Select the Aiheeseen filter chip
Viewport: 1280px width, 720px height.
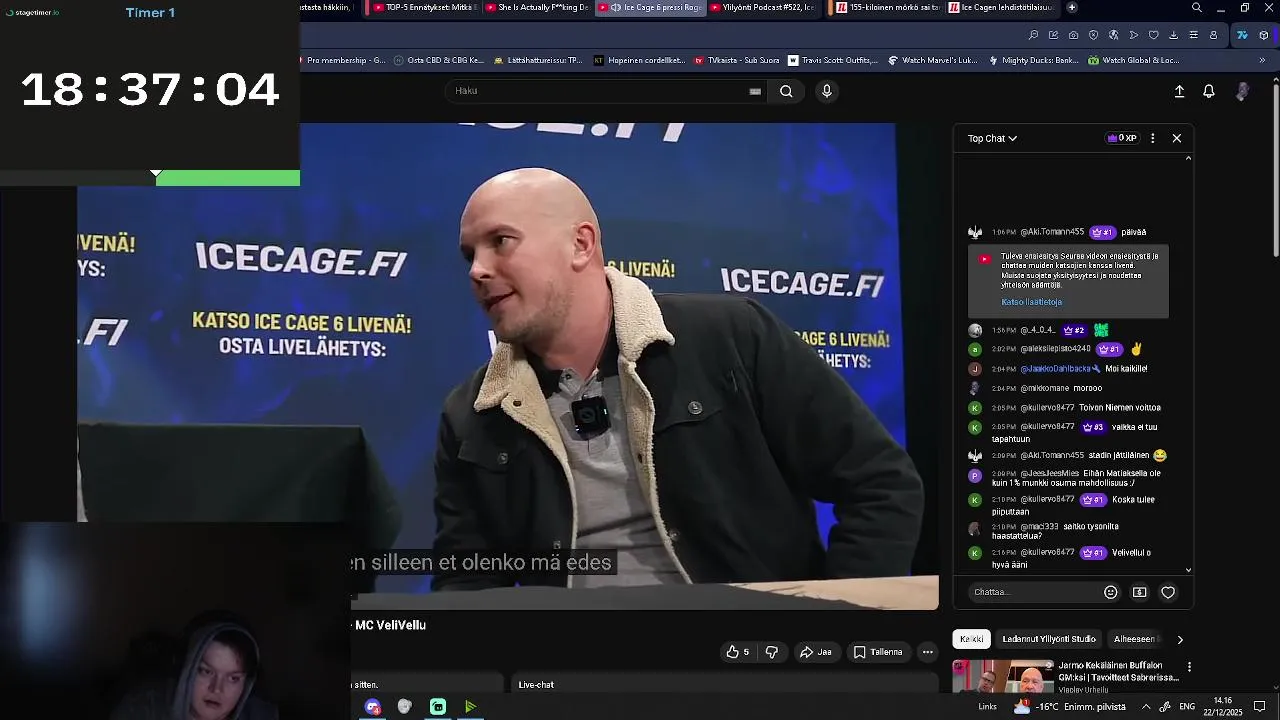tap(1136, 639)
